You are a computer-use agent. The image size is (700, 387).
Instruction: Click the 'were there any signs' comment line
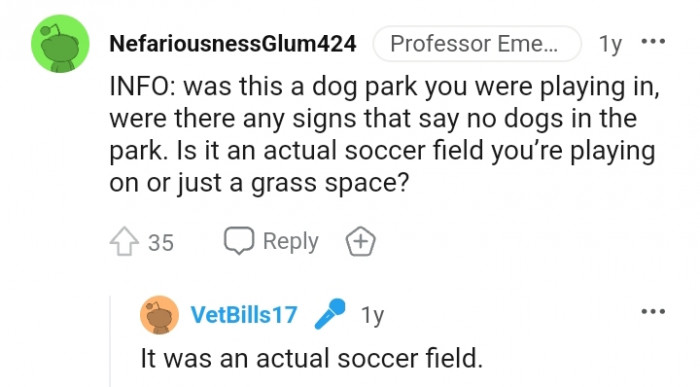[x=373, y=119]
